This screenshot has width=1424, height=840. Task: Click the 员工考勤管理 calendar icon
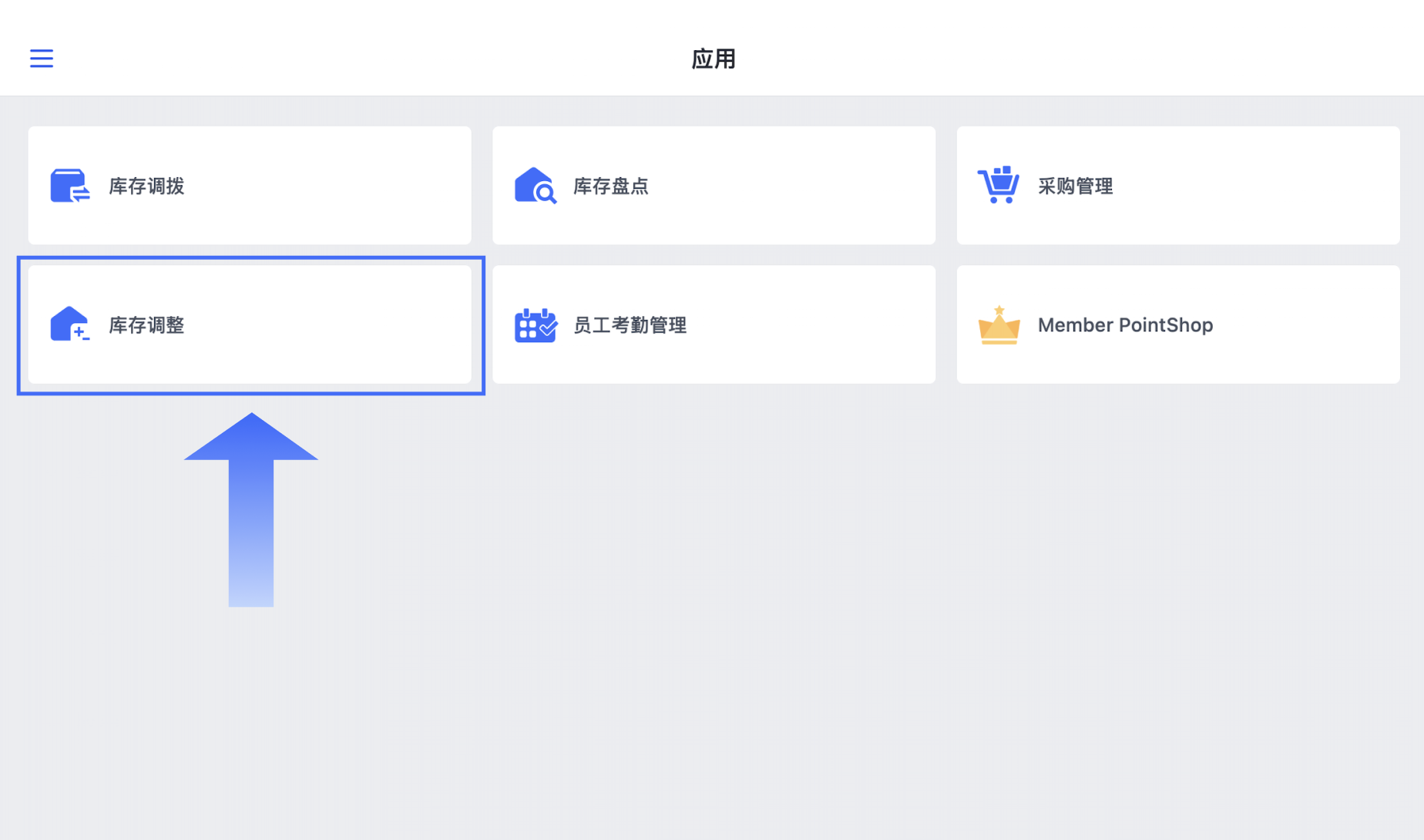pyautogui.click(x=535, y=324)
